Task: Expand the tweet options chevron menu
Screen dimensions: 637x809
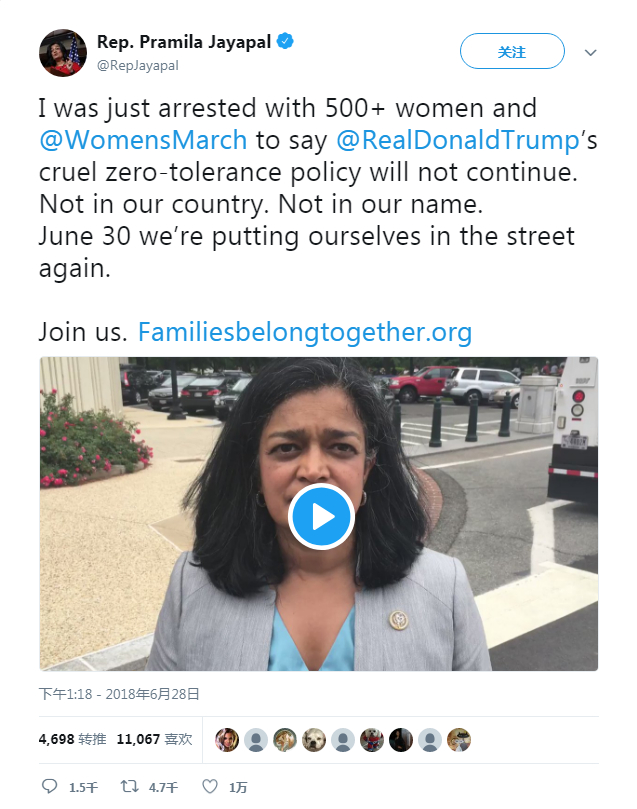Action: tap(590, 52)
